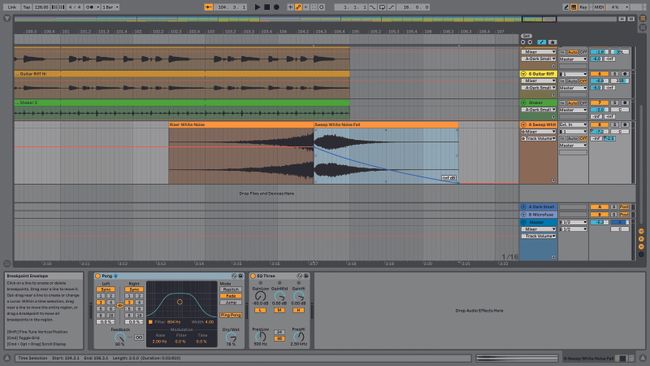Open Sweep WN Ext. In input dropdown

point(573,124)
